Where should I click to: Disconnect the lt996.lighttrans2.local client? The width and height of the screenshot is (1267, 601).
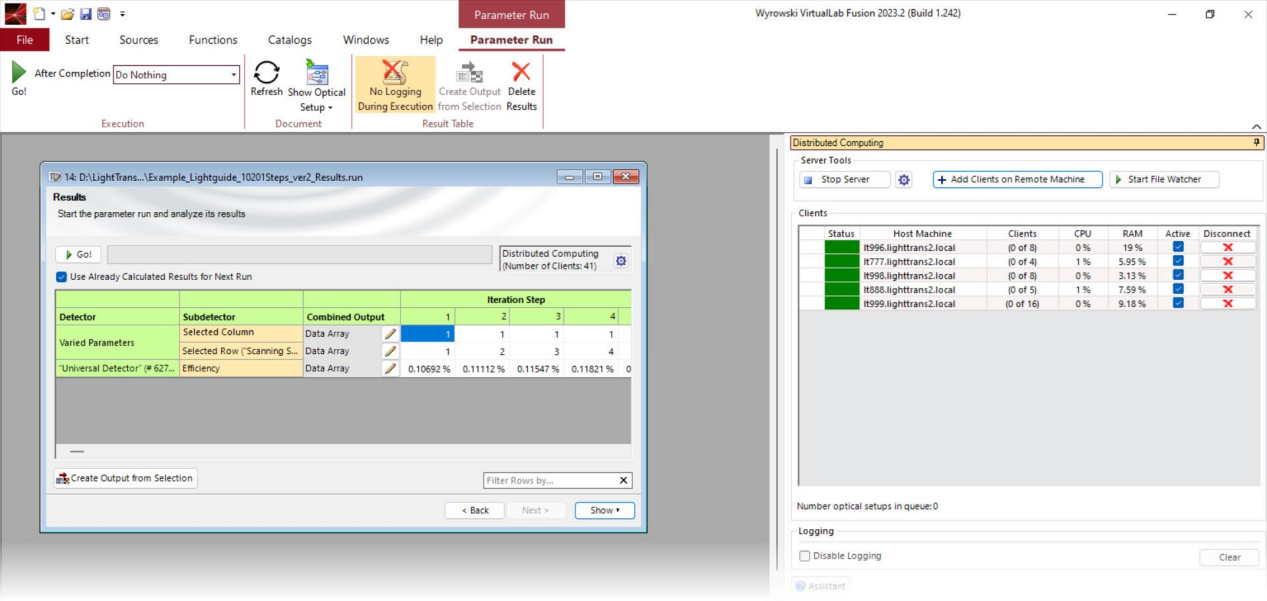pyautogui.click(x=1227, y=247)
